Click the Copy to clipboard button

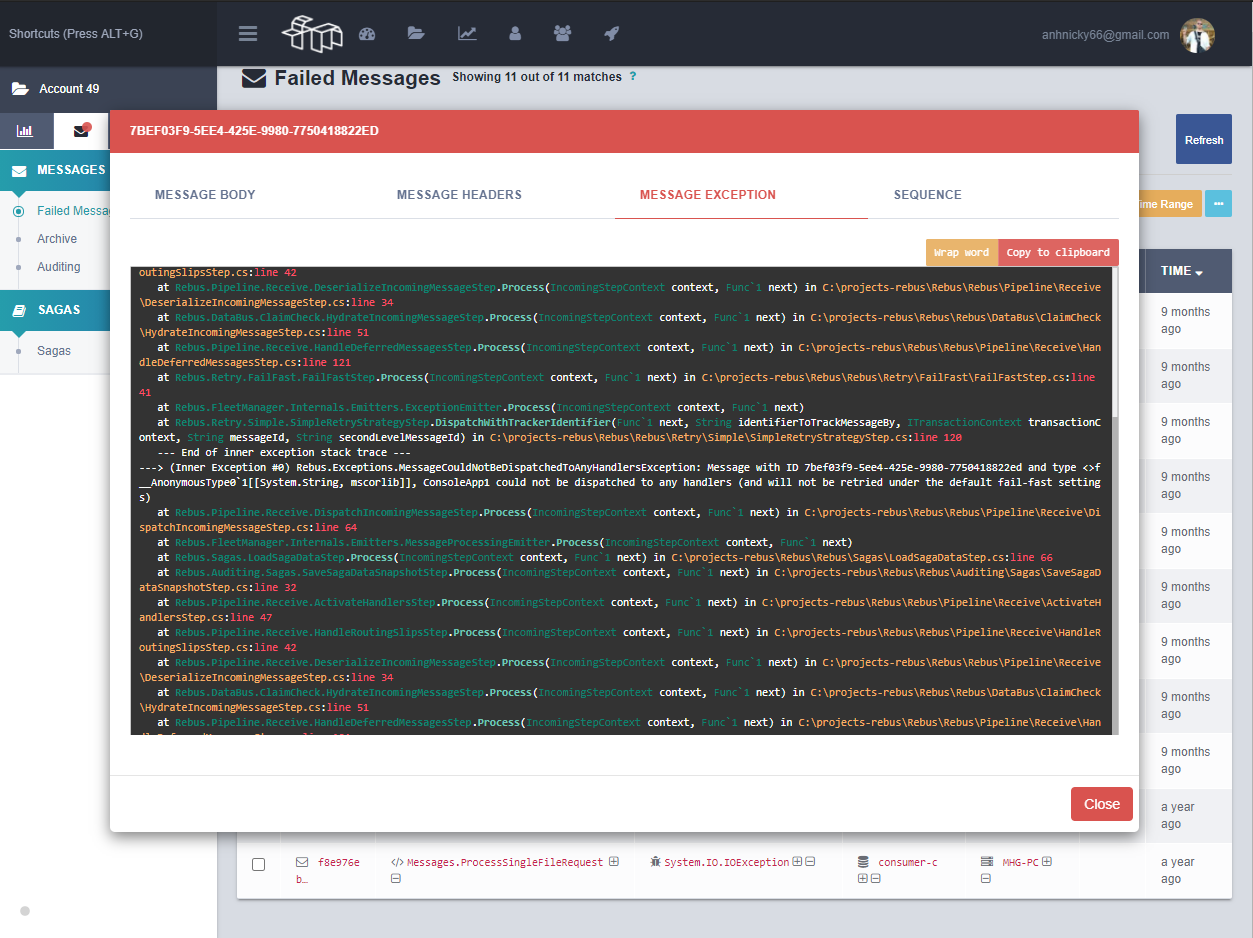1058,252
